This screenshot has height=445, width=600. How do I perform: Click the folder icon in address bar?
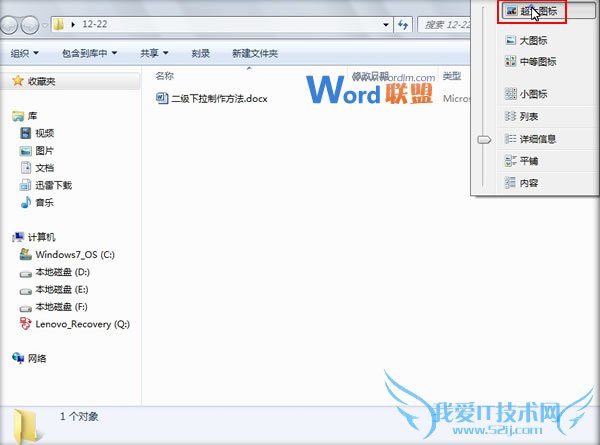59,24
